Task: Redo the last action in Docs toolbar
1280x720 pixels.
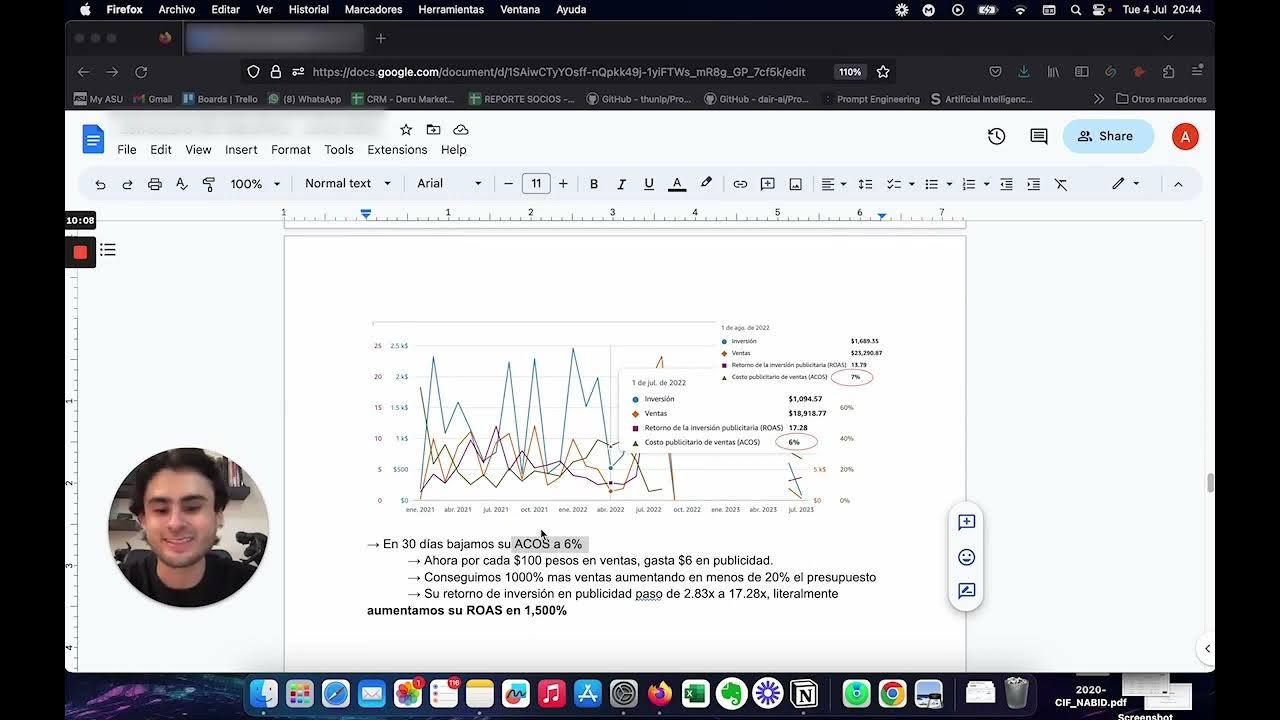Action: tap(127, 184)
